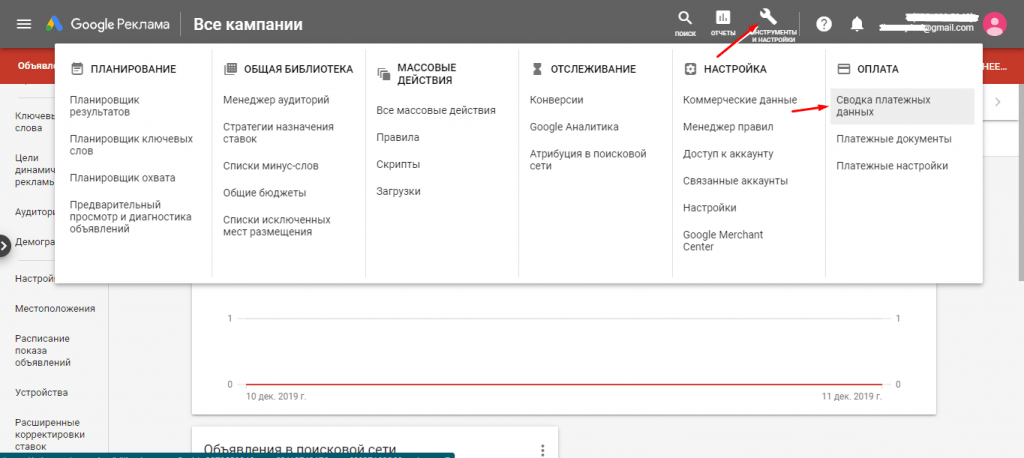1024x458 pixels.
Task: Open Сводка платежных данных
Action: (903, 106)
